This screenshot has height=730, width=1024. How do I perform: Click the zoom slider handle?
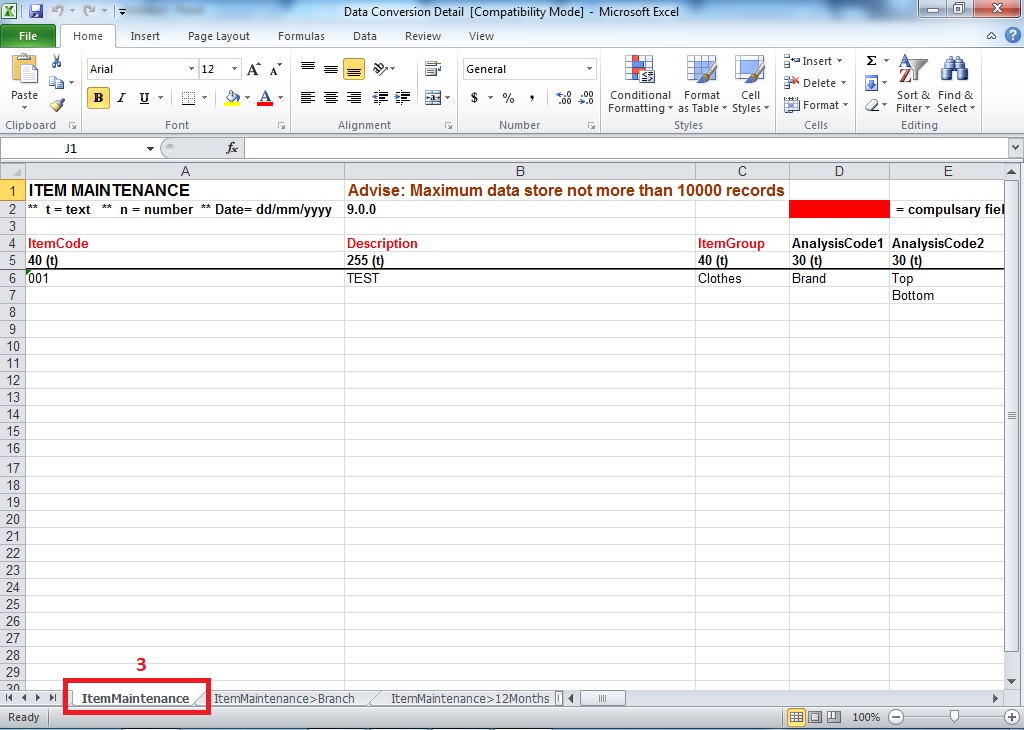click(955, 717)
